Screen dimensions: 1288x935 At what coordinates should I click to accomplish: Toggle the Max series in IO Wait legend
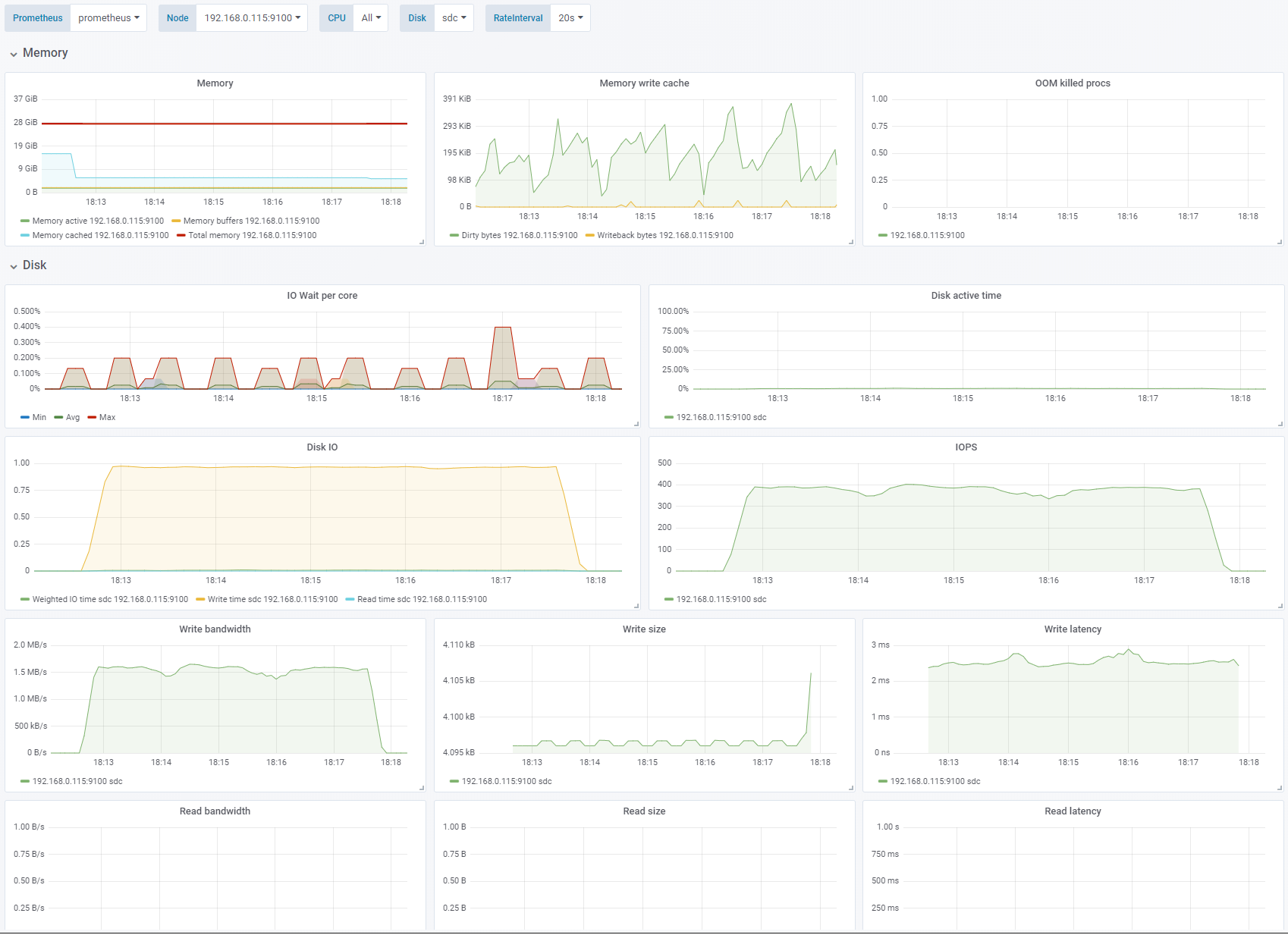102,418
